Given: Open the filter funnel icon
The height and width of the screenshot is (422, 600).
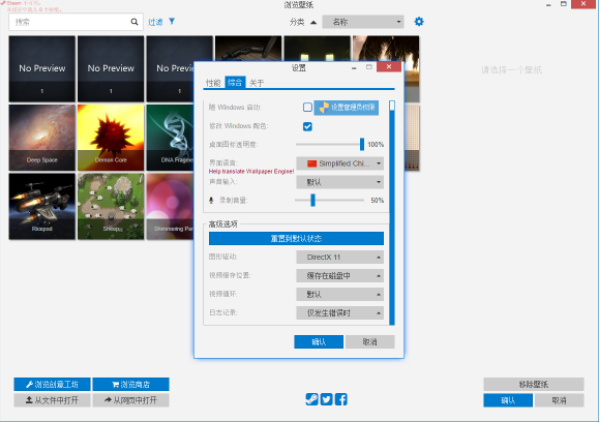Looking at the screenshot, I should pos(172,20).
